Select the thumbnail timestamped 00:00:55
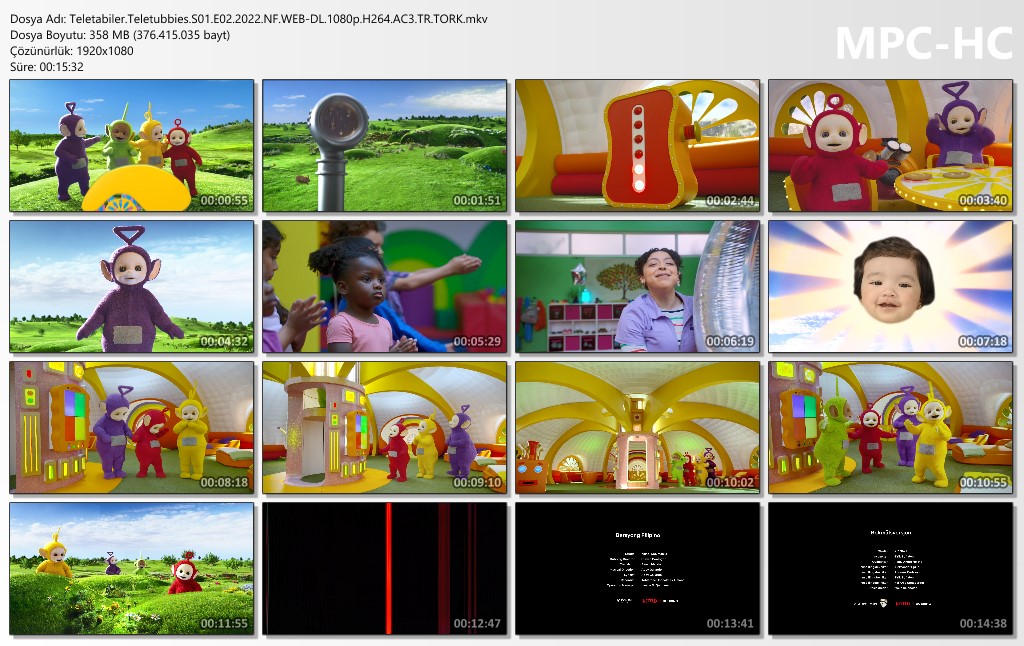Image resolution: width=1024 pixels, height=646 pixels. tap(131, 146)
